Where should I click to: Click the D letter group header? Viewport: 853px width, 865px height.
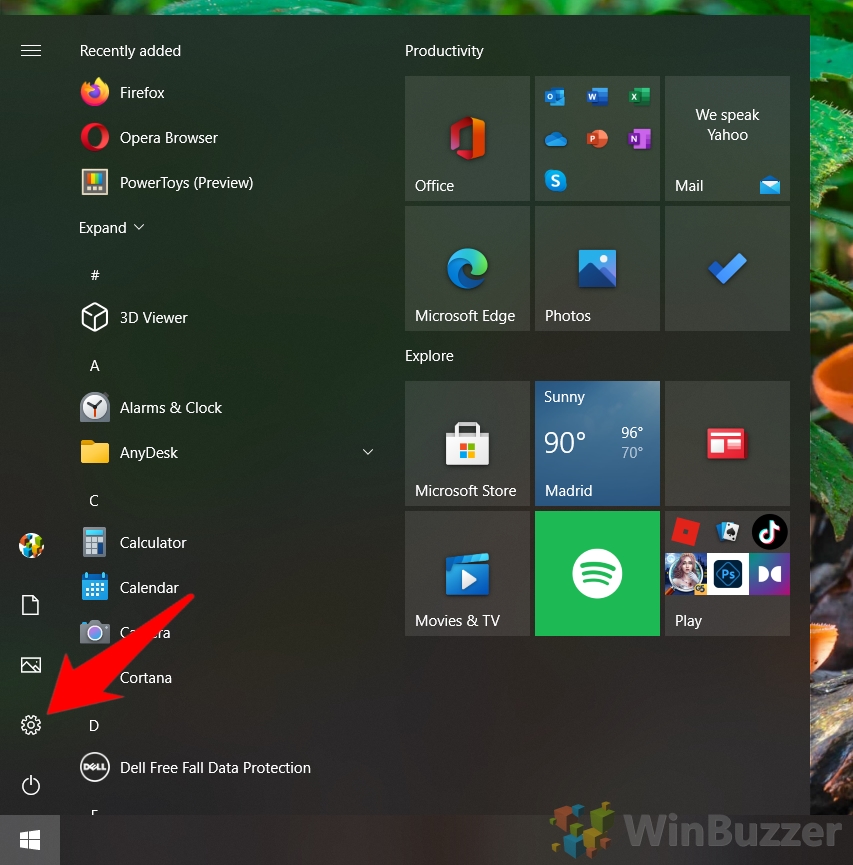click(x=94, y=725)
